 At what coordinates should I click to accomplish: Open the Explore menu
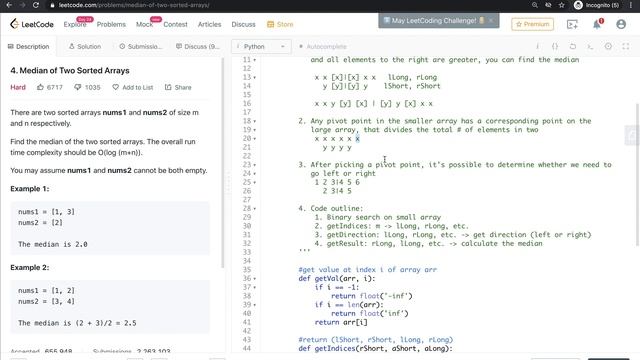(75, 24)
